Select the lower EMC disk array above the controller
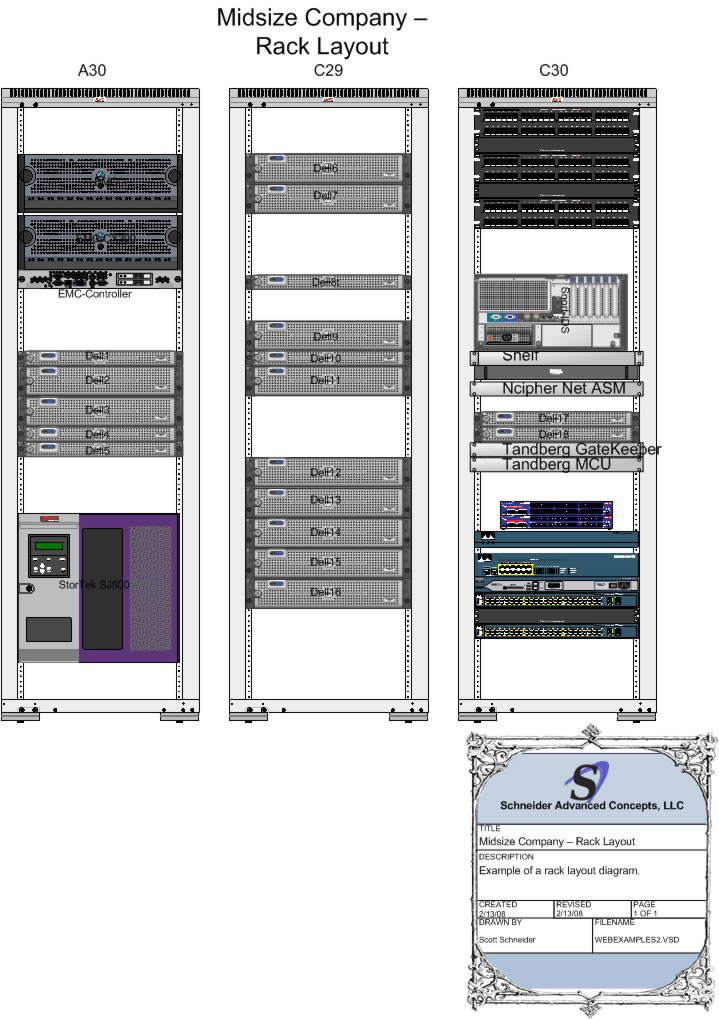The height and width of the screenshot is (1019, 719). [x=100, y=242]
